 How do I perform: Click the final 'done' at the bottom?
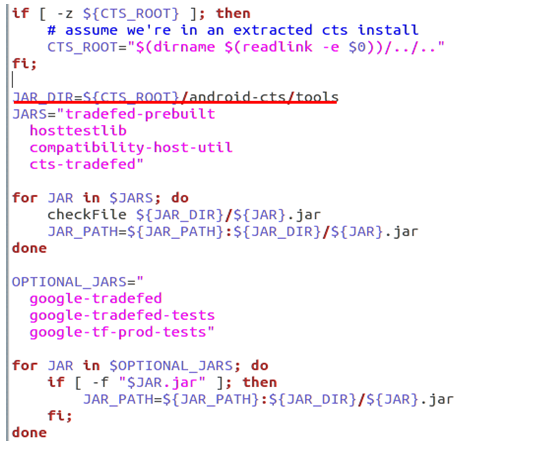[29, 433]
